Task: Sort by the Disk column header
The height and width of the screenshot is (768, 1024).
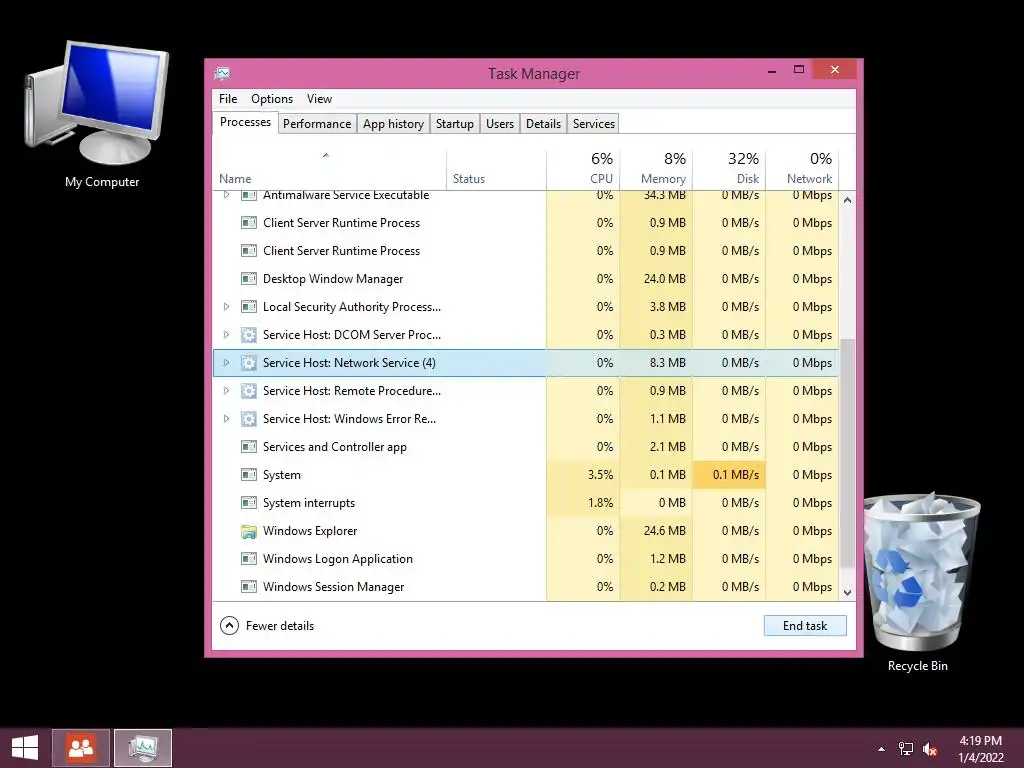Action: (729, 168)
